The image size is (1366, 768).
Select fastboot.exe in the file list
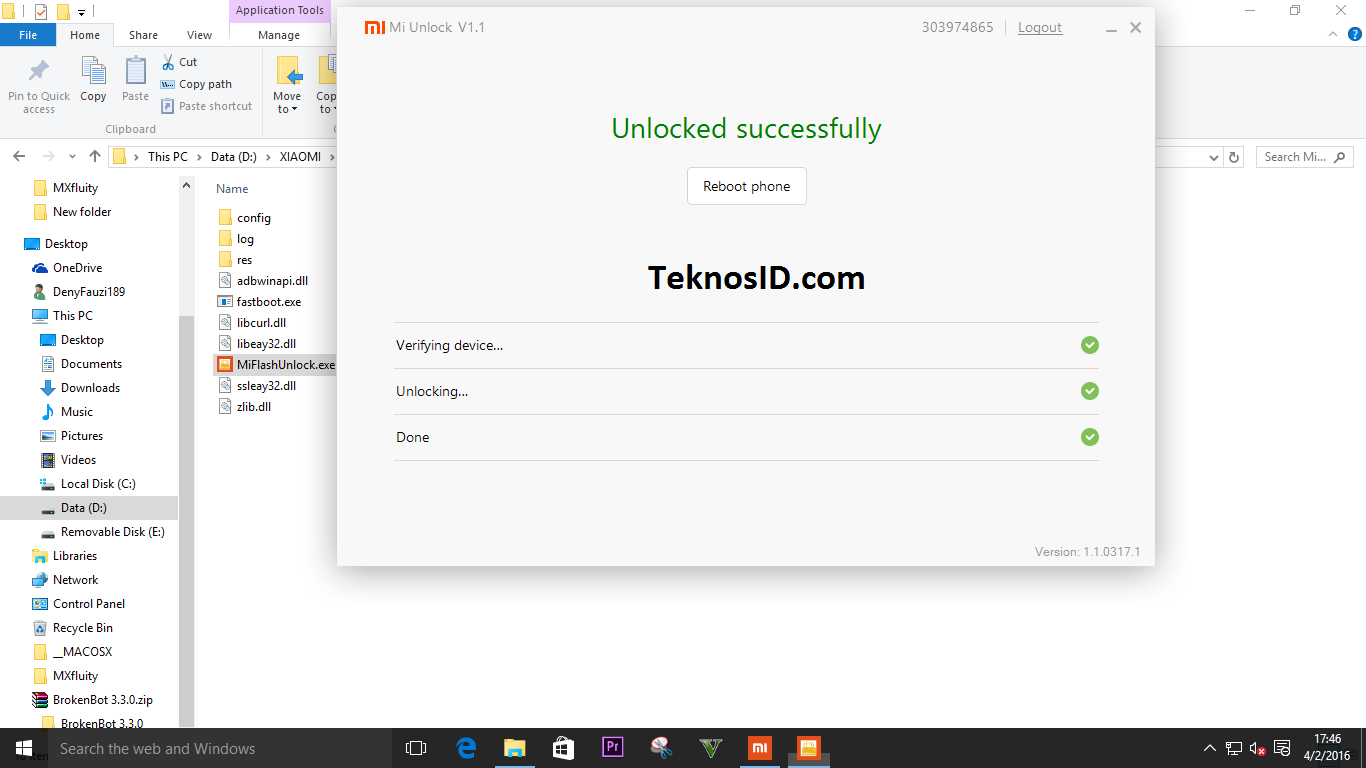click(260, 302)
